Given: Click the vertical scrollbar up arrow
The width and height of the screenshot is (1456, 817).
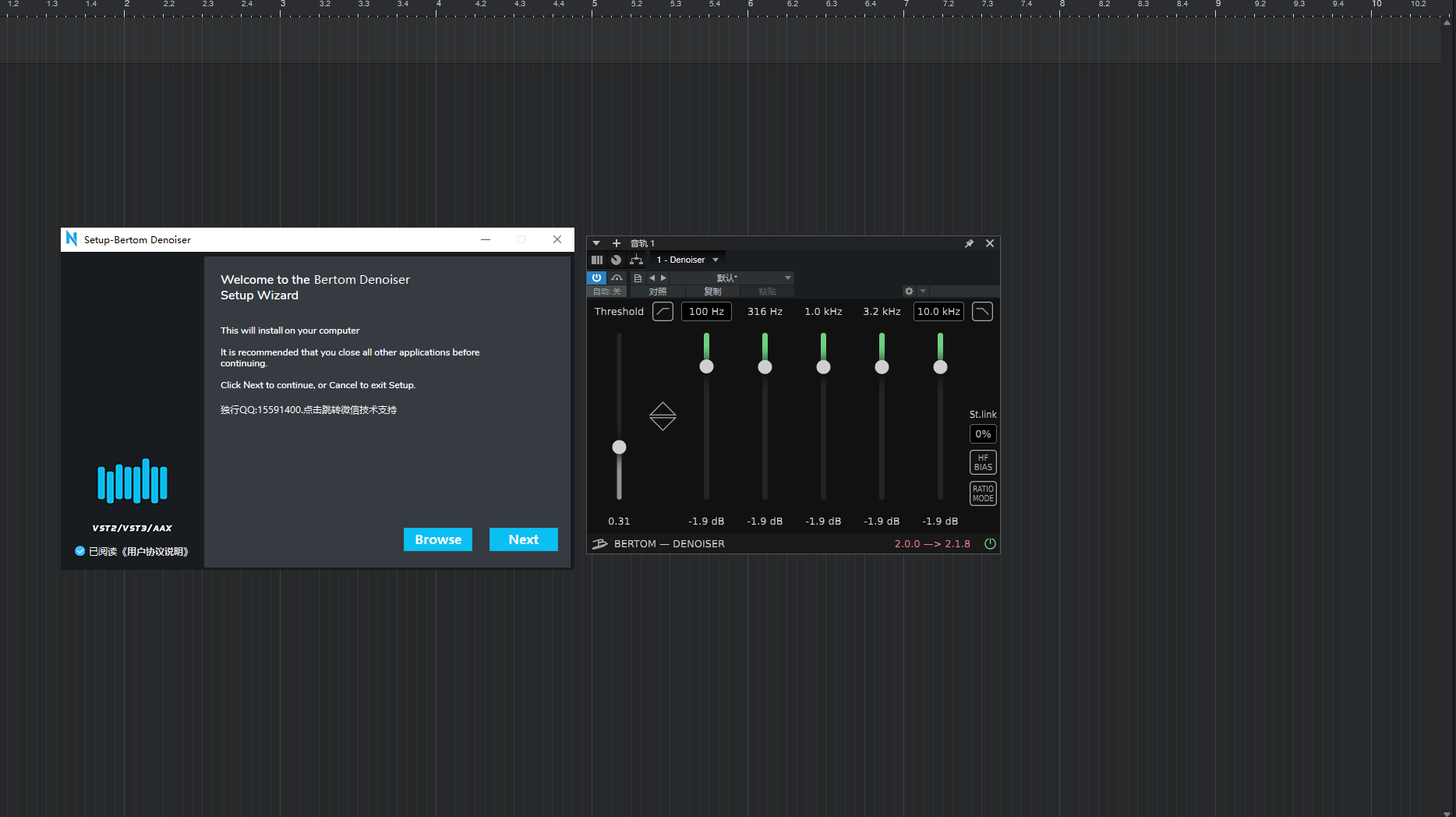Looking at the screenshot, I should pos(1447,23).
